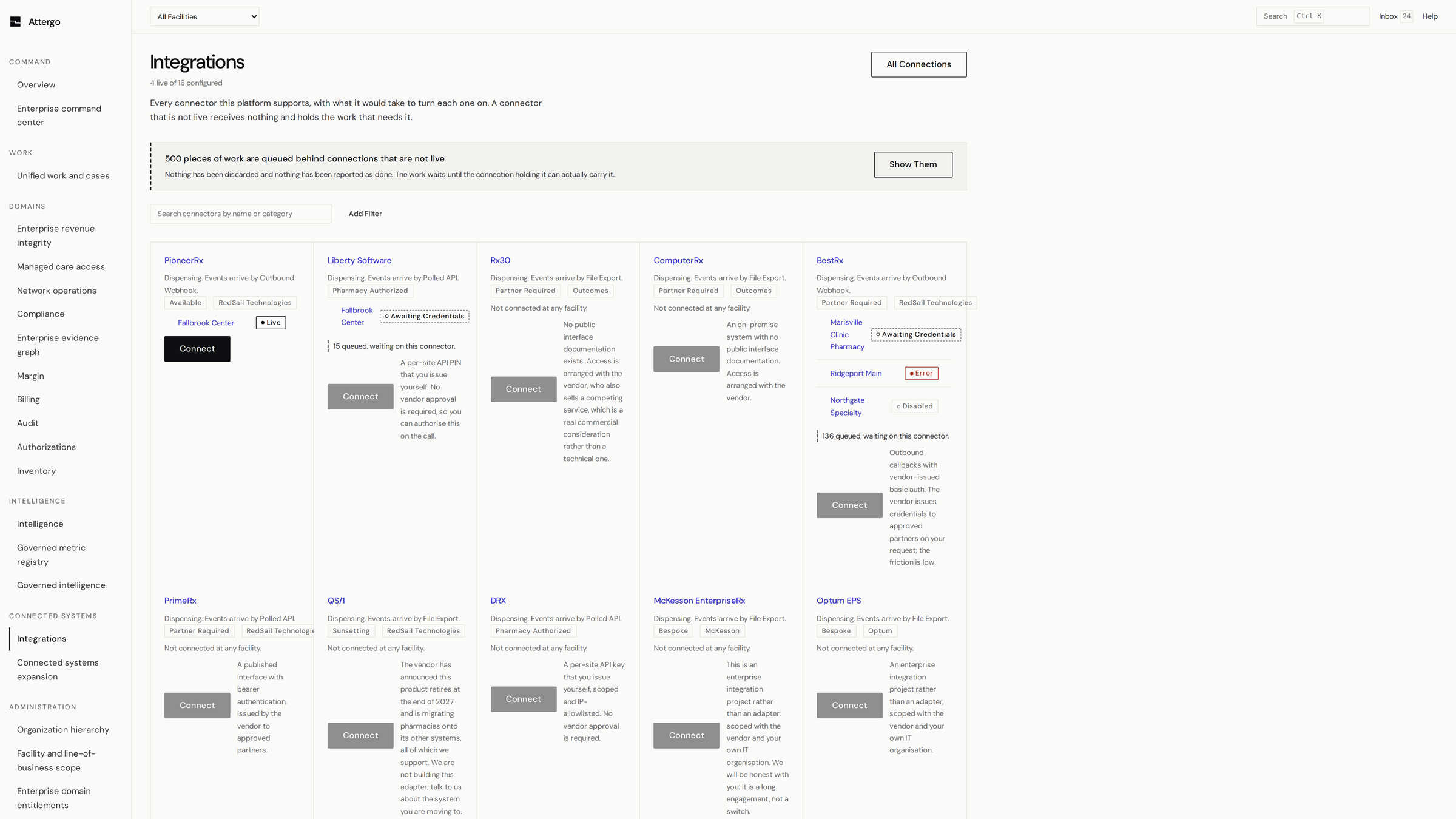Open the Intelligence page
This screenshot has width=1456, height=819.
pyautogui.click(x=40, y=524)
